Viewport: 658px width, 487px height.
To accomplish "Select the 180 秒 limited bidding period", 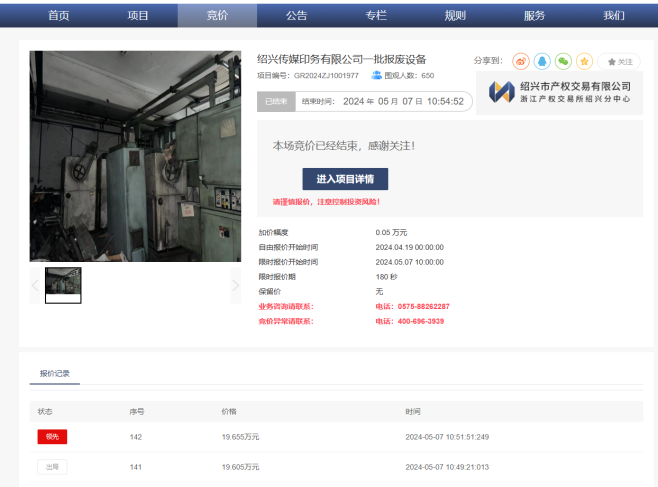I will [386, 277].
